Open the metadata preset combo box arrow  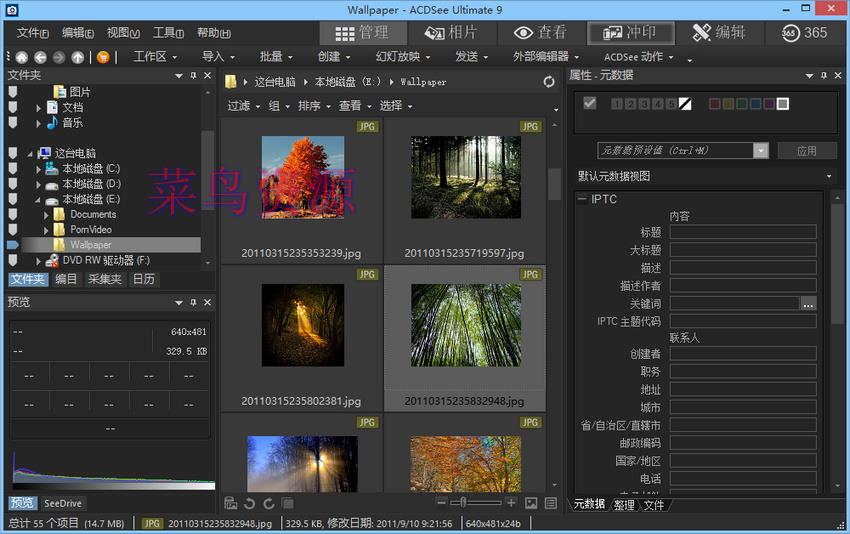click(x=761, y=151)
